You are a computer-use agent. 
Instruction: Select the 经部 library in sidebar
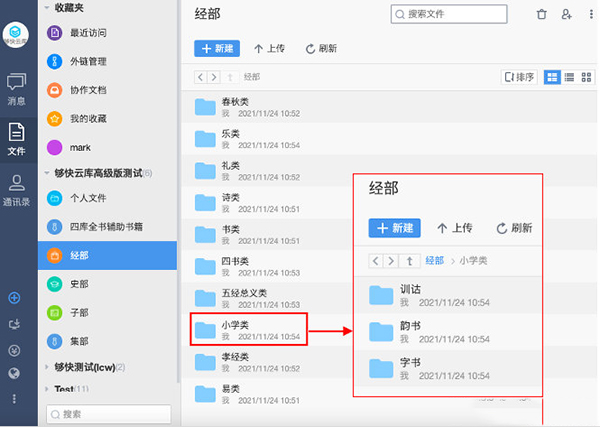[107, 255]
